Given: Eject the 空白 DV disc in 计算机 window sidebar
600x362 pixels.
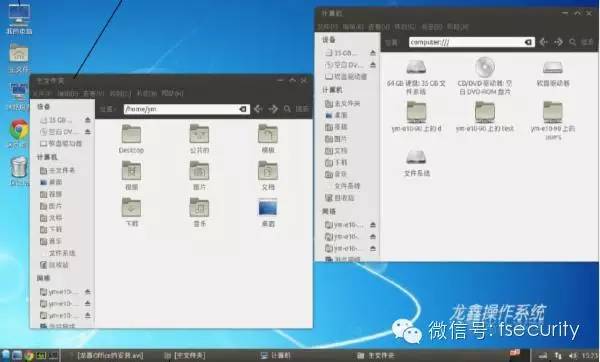Looking at the screenshot, I should [373, 65].
